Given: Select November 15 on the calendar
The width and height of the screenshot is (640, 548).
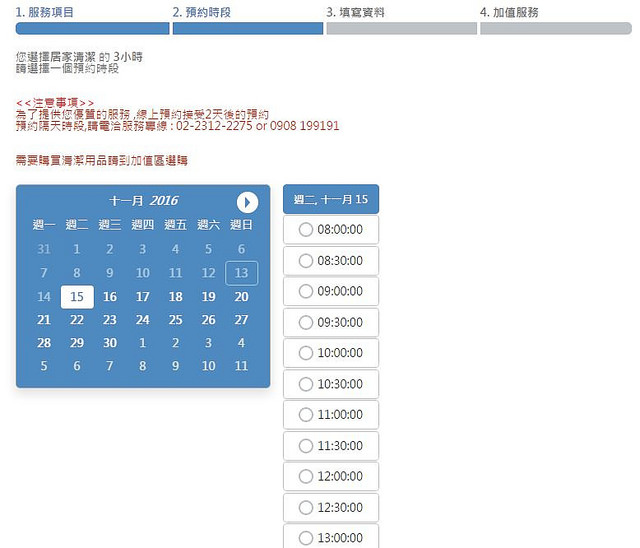Looking at the screenshot, I should pyautogui.click(x=77, y=297).
